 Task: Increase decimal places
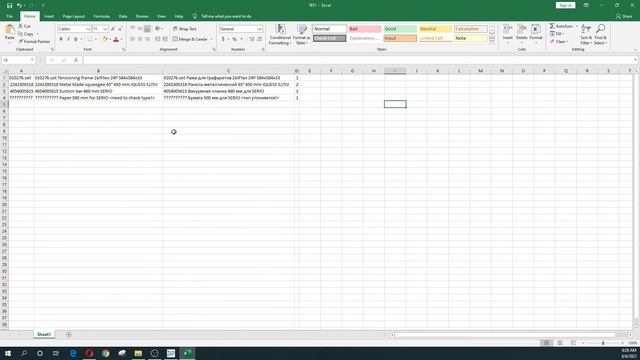coord(251,39)
